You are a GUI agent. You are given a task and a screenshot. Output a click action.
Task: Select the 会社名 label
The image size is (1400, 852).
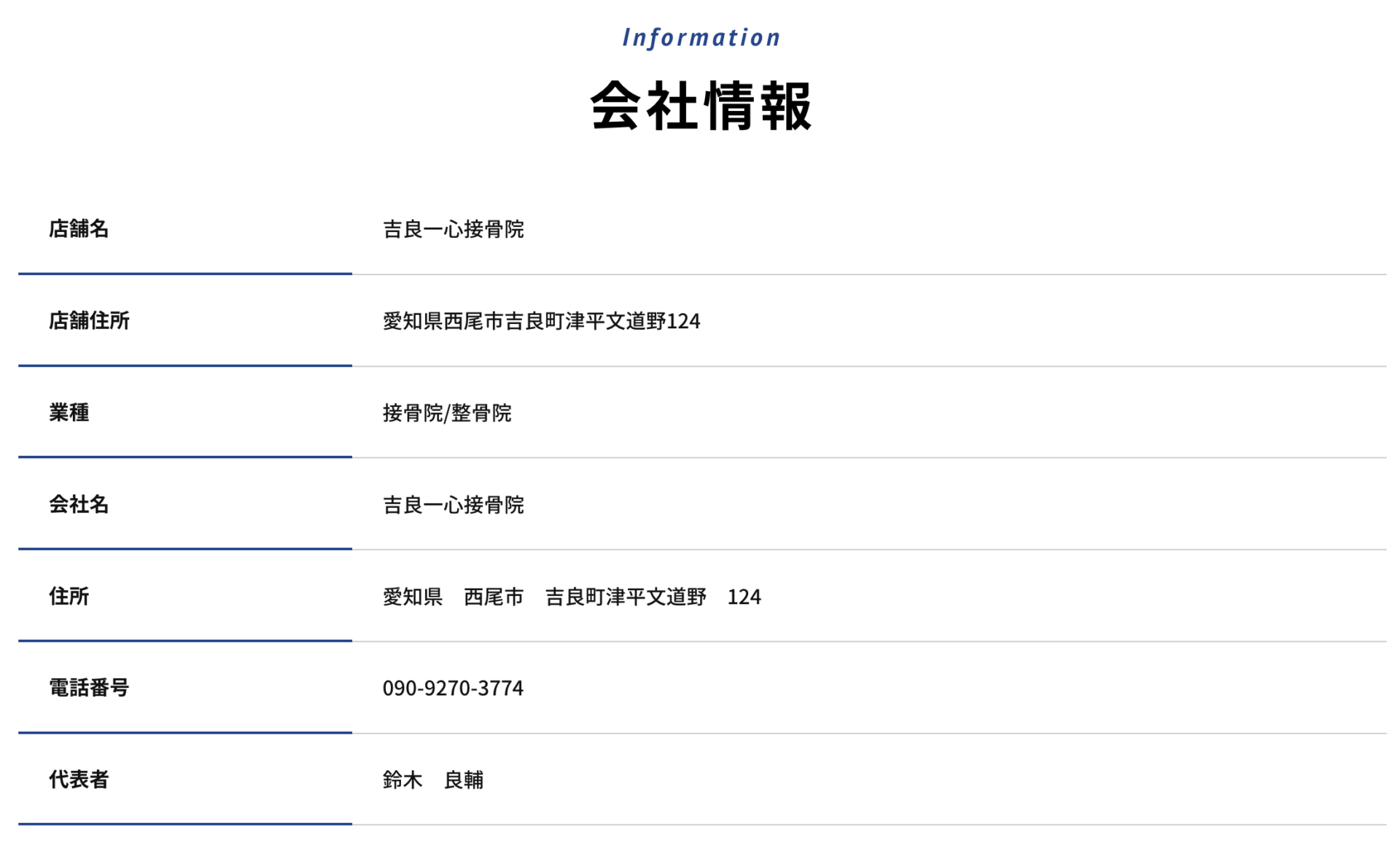[79, 505]
